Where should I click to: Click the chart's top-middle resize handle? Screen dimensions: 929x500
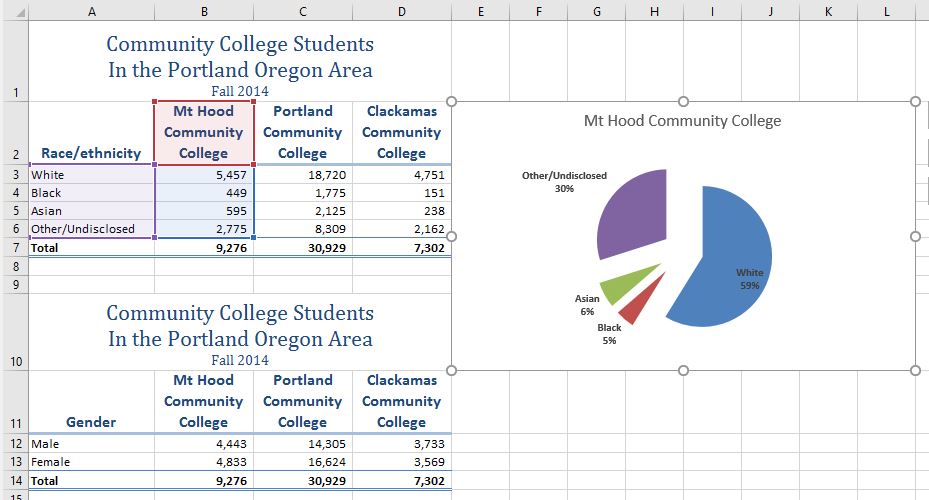pos(683,101)
